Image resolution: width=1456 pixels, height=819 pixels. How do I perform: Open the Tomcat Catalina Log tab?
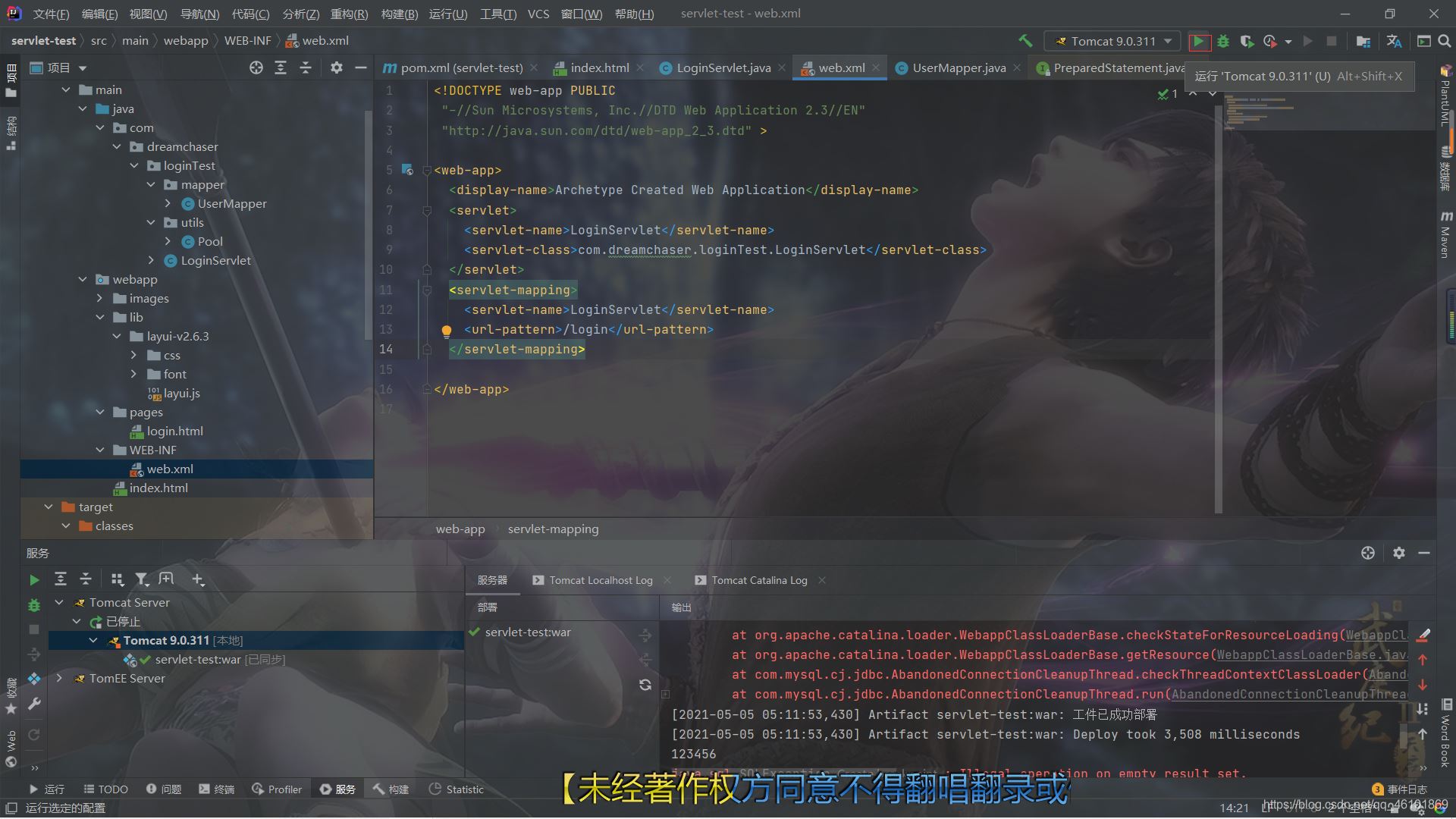(758, 580)
